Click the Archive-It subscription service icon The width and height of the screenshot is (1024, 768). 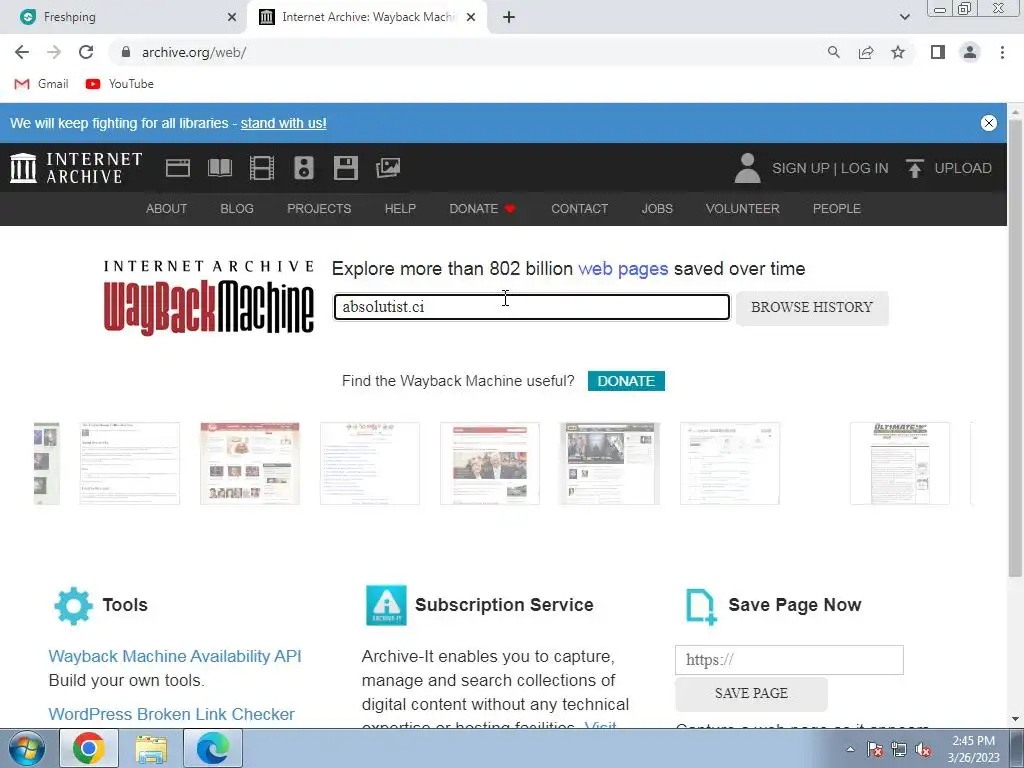[386, 605]
